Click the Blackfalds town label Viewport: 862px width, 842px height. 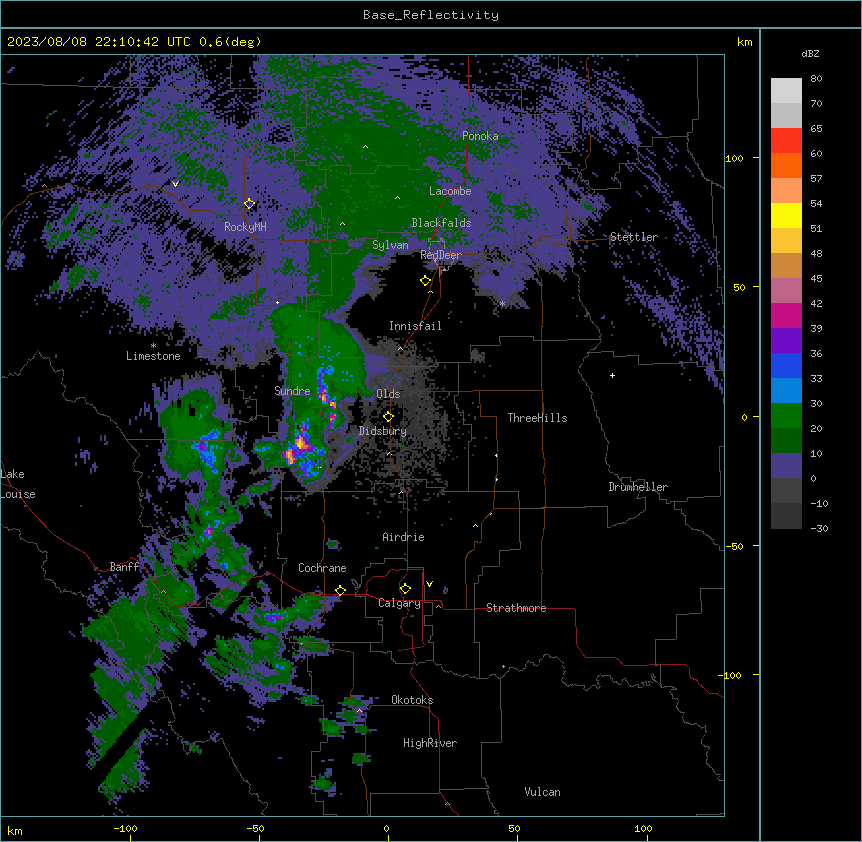point(441,223)
